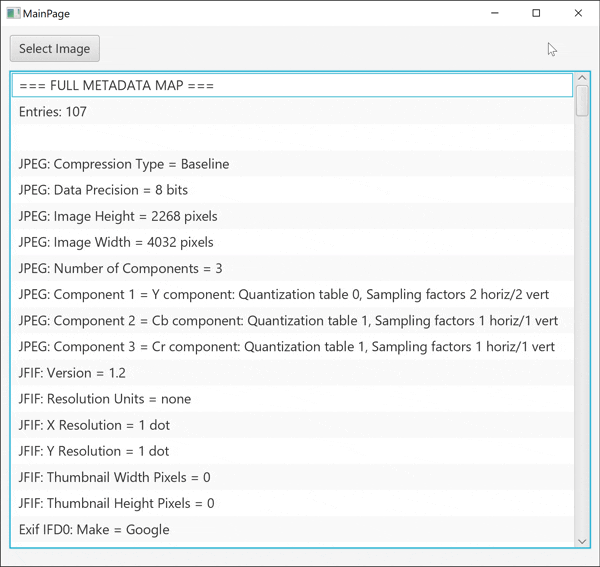Select the Component 2 Cb component row

292,321
